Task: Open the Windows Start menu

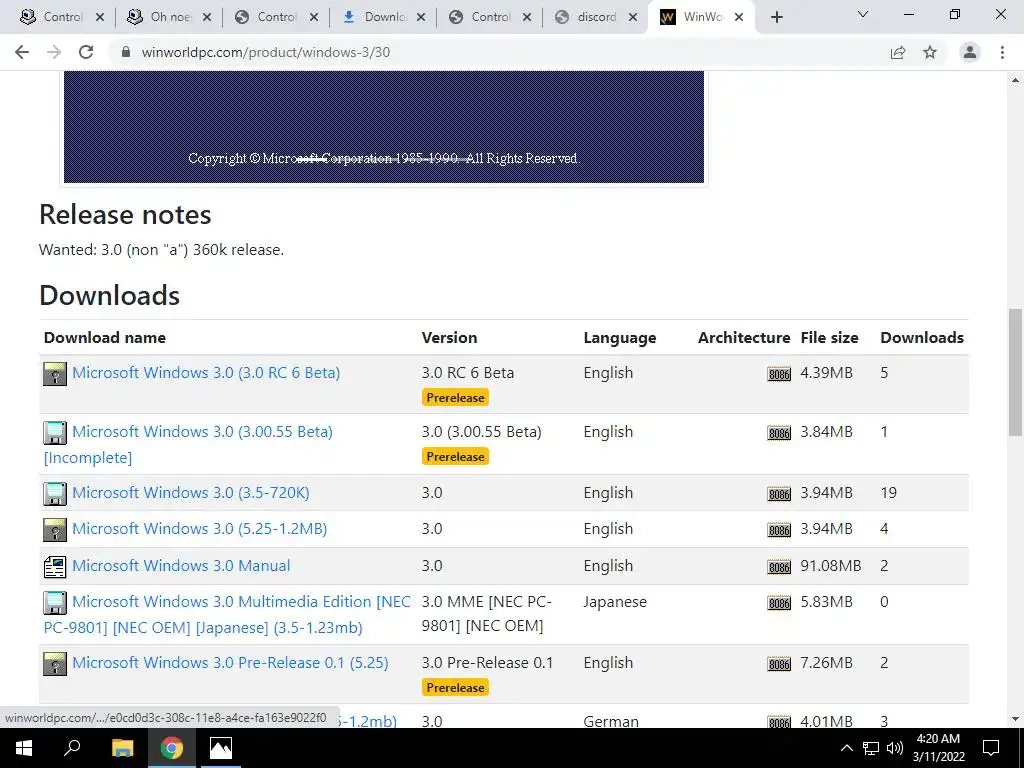Action: (24, 748)
